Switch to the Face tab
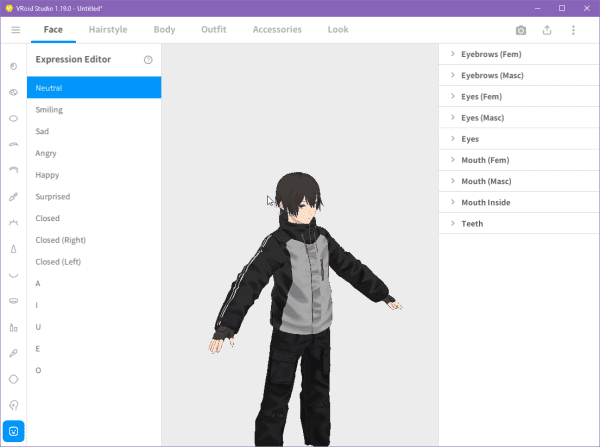The height and width of the screenshot is (447, 600). pos(53,29)
